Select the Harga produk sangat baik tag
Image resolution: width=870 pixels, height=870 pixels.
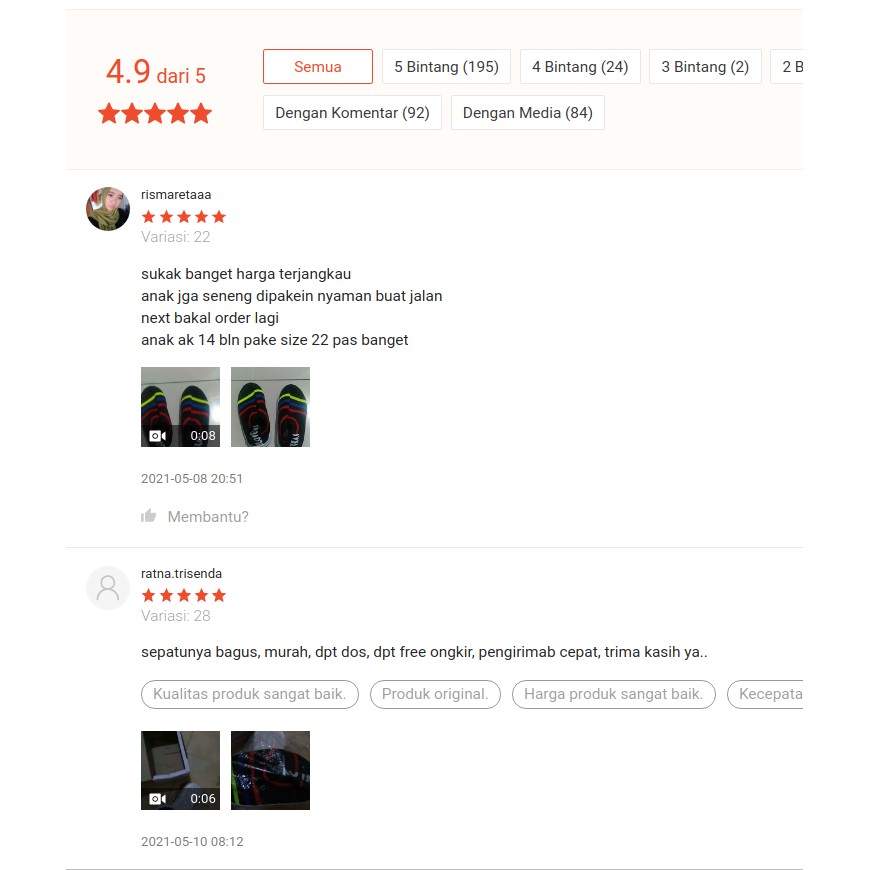[x=614, y=694]
